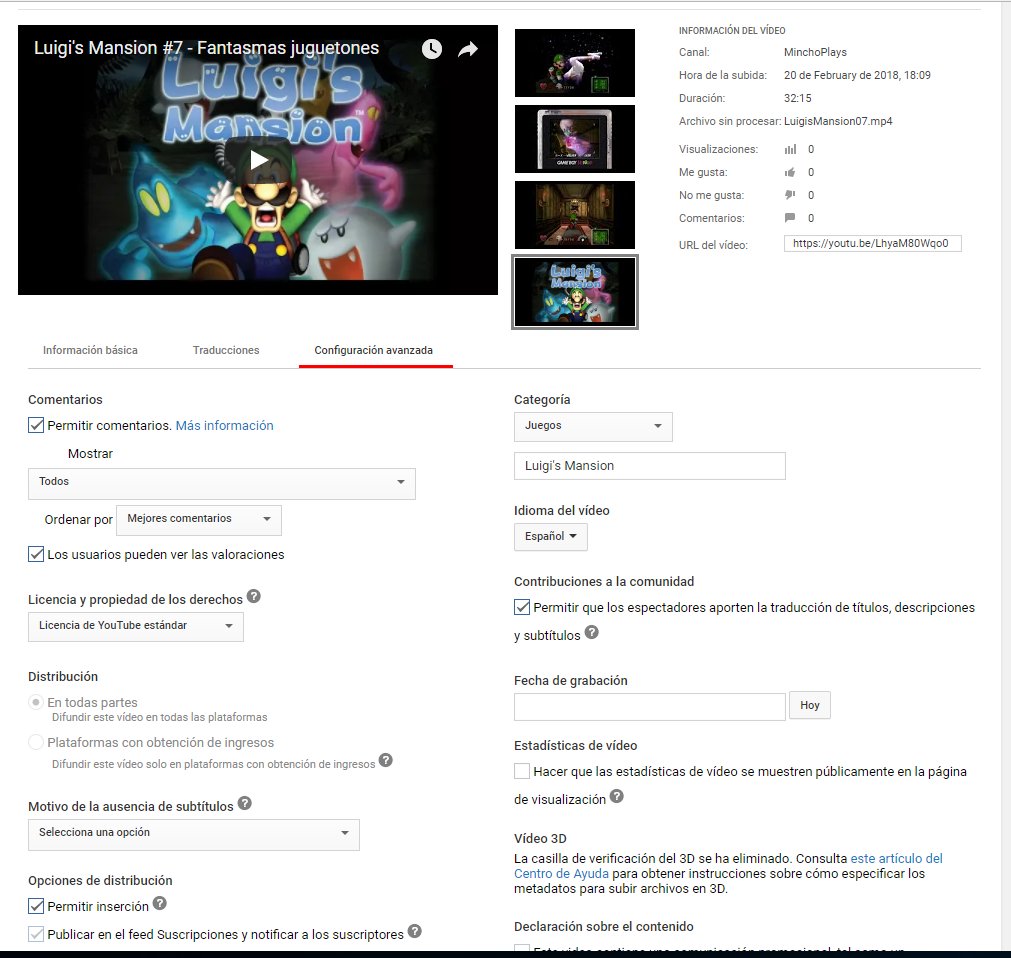The width and height of the screenshot is (1011, 958).
Task: Switch to Traducciones tab
Action: (x=226, y=350)
